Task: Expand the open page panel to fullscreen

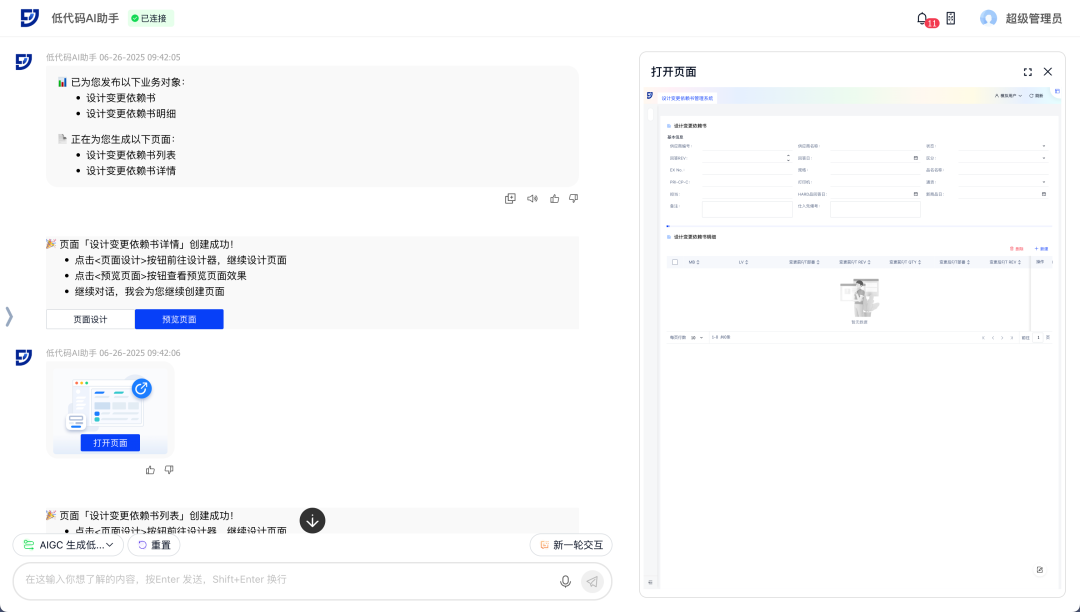Action: pos(1027,72)
